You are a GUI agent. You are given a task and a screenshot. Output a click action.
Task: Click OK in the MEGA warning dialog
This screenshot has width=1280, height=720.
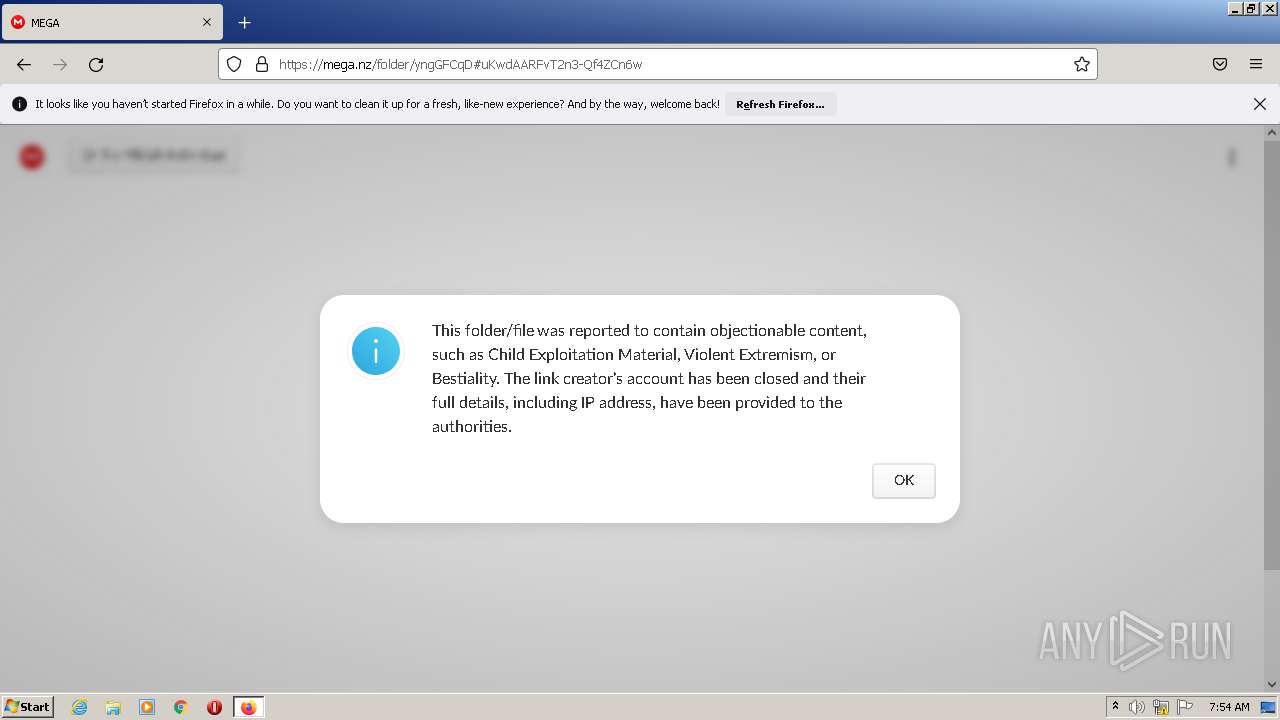(x=903, y=480)
